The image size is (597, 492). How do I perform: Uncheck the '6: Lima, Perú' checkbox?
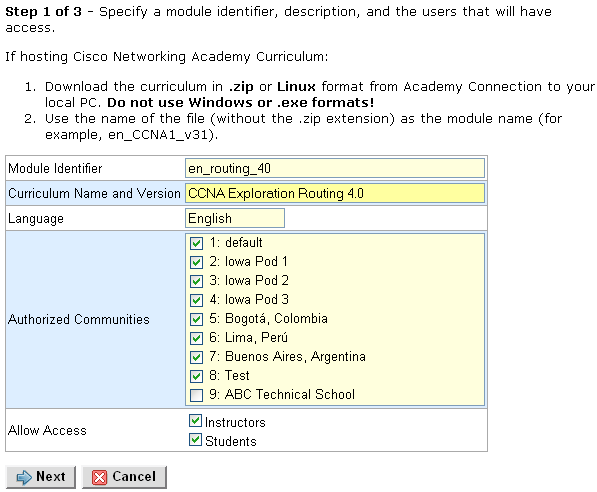(196, 338)
